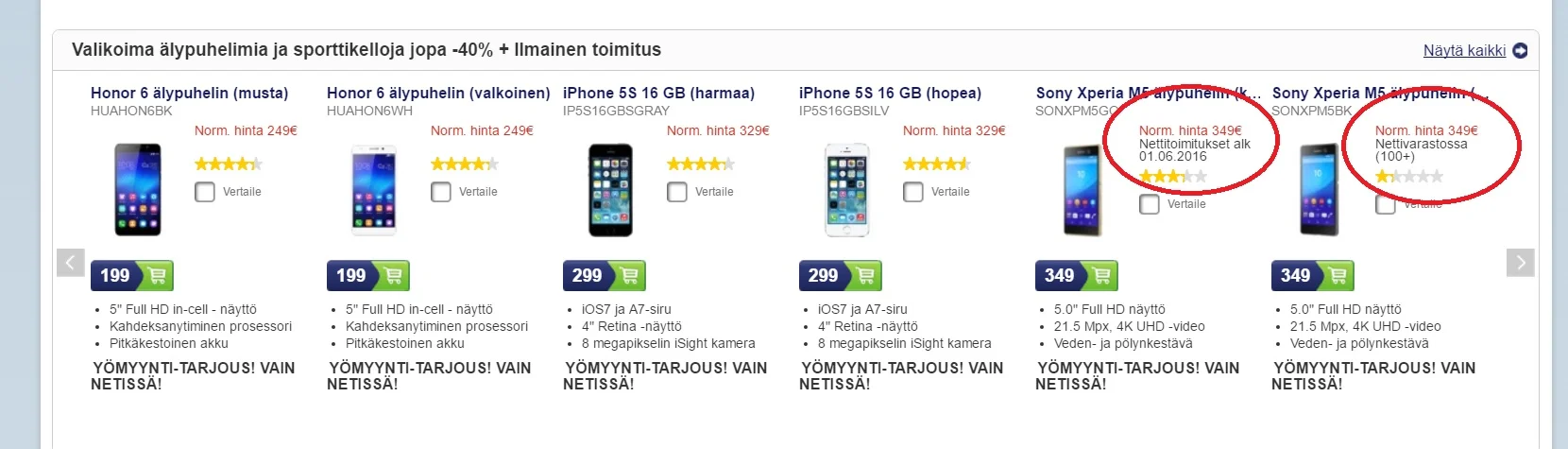
Task: Add gold Sony Xperia M5 to cart
Action: (x=1101, y=276)
